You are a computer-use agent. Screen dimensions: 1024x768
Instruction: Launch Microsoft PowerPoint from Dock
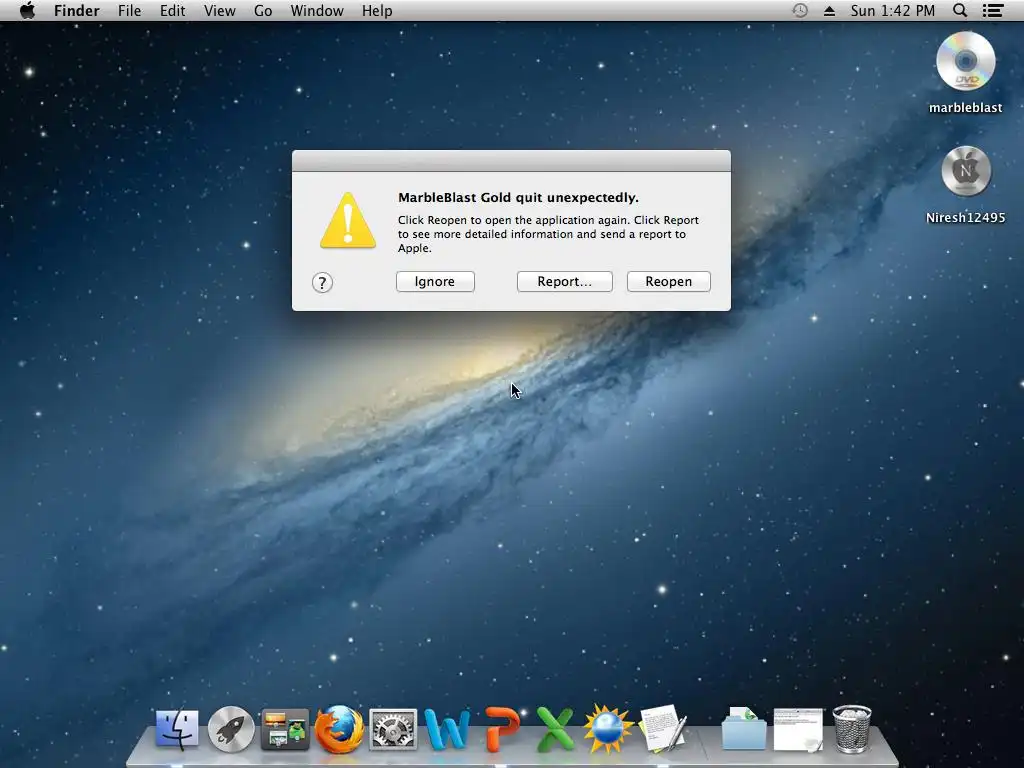pos(502,729)
